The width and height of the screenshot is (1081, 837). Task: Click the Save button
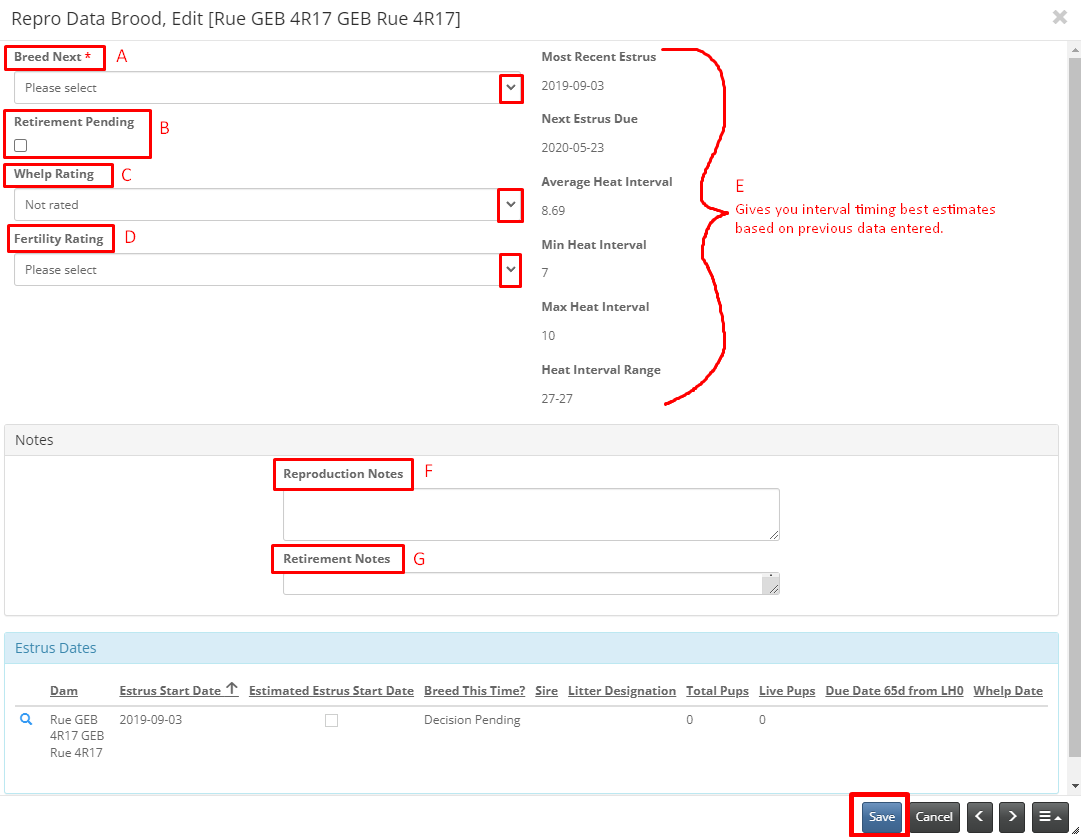[881, 817]
